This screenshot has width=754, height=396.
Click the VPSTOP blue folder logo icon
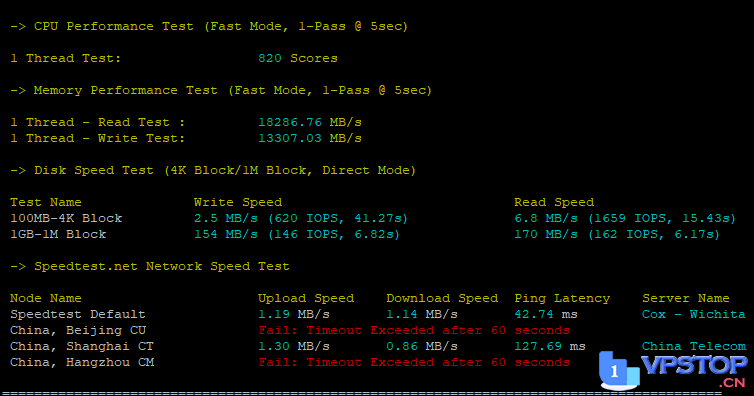[x=618, y=370]
